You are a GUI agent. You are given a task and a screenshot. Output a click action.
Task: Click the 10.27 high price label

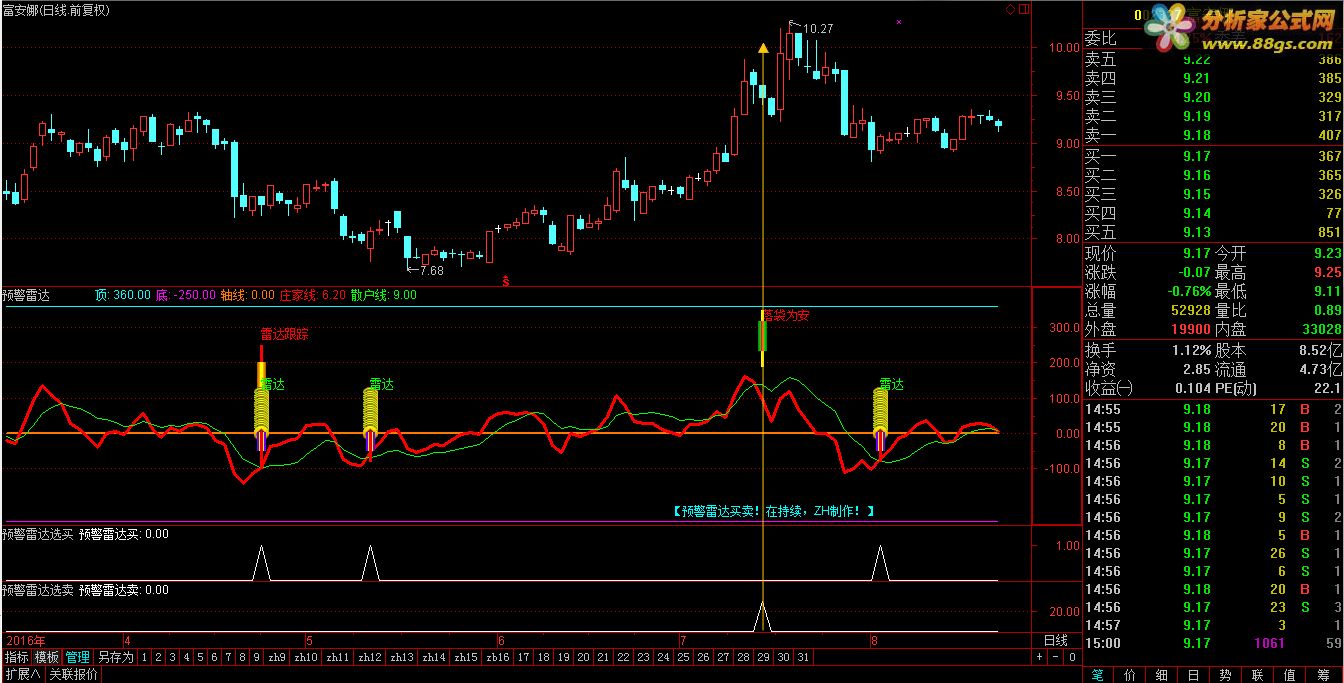(x=818, y=29)
